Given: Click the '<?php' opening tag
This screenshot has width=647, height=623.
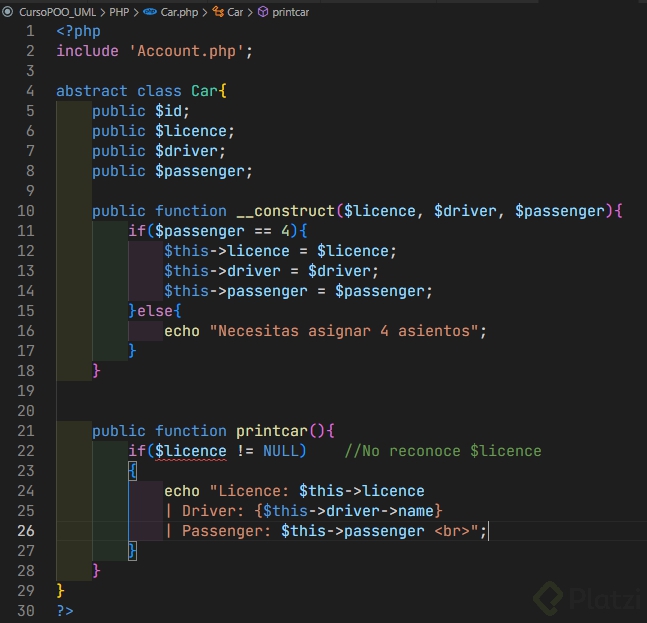Looking at the screenshot, I should coord(78,31).
